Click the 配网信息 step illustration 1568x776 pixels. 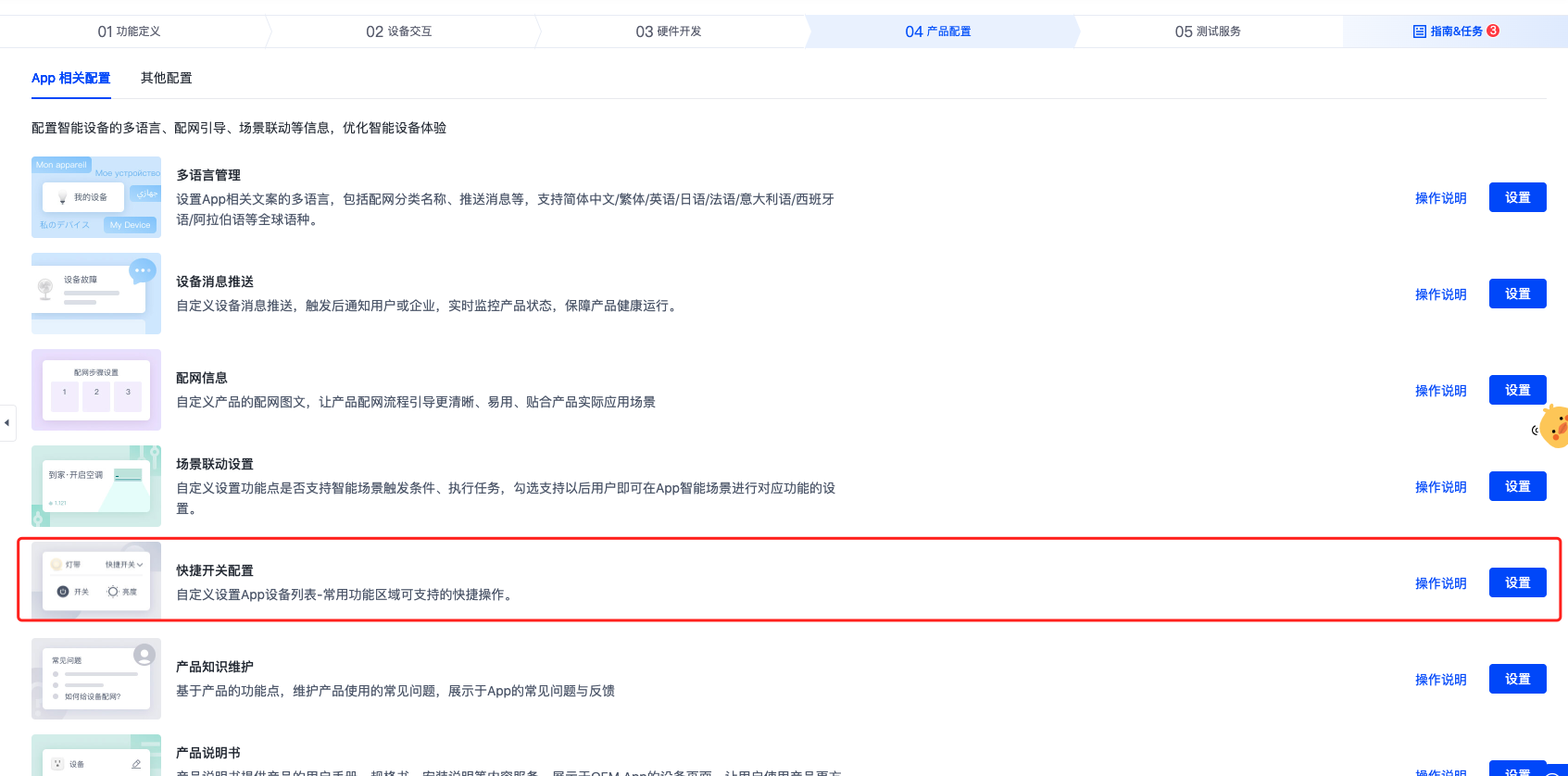point(96,390)
